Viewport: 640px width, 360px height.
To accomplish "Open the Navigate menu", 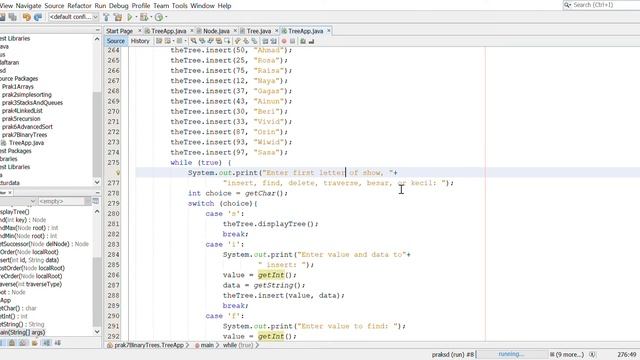I will click(28, 6).
